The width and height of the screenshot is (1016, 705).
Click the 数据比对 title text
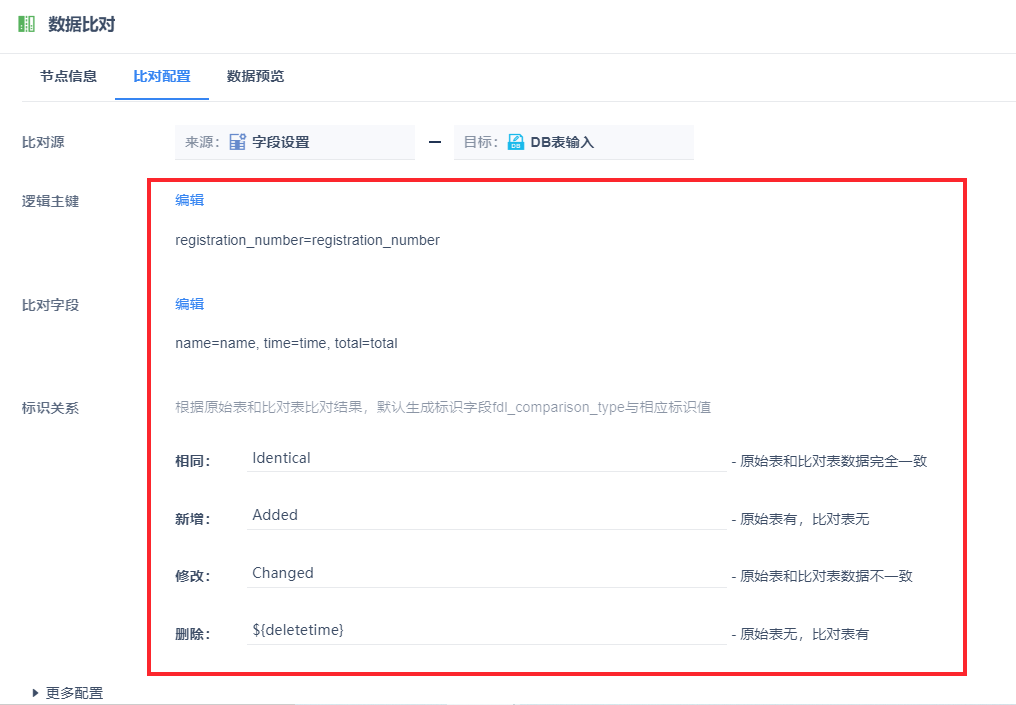(82, 25)
